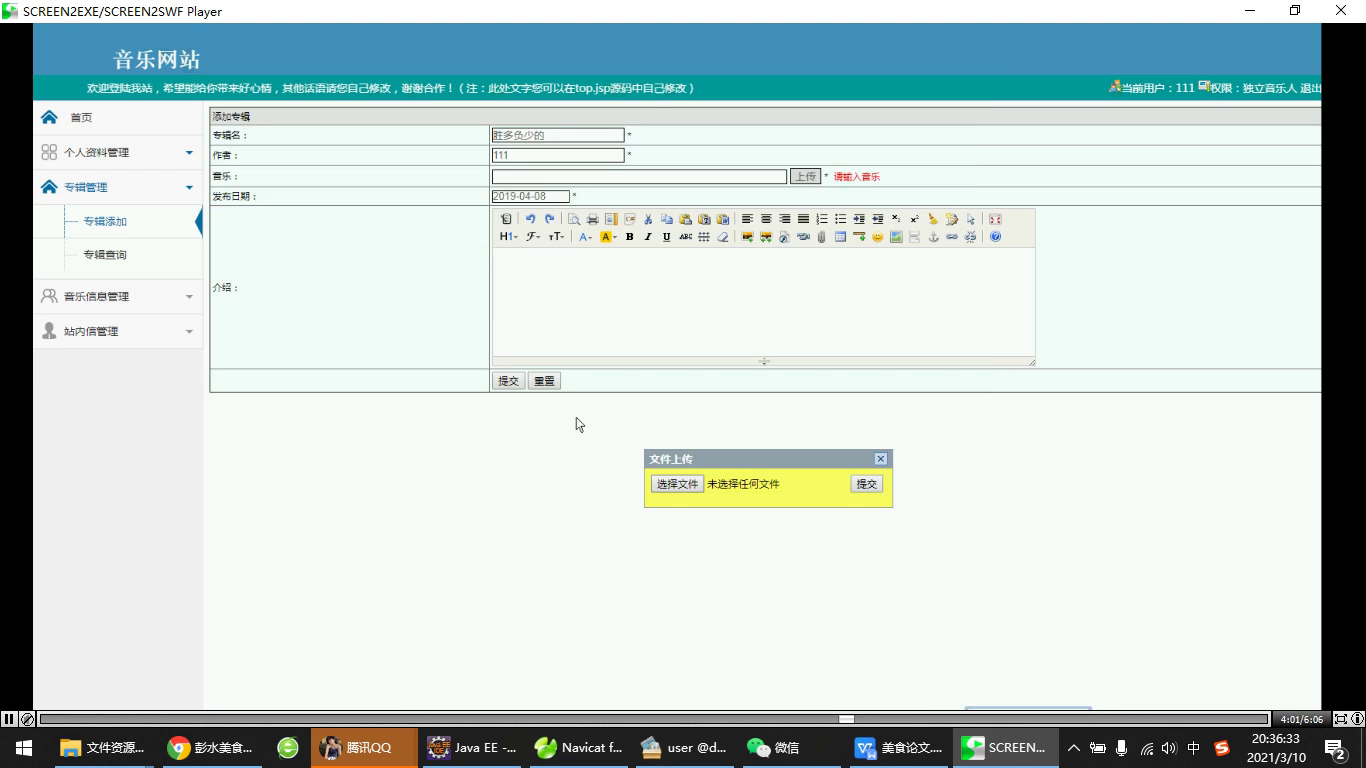Expand 站内信管理 sidebar menu
The width and height of the screenshot is (1366, 768).
(x=118, y=331)
